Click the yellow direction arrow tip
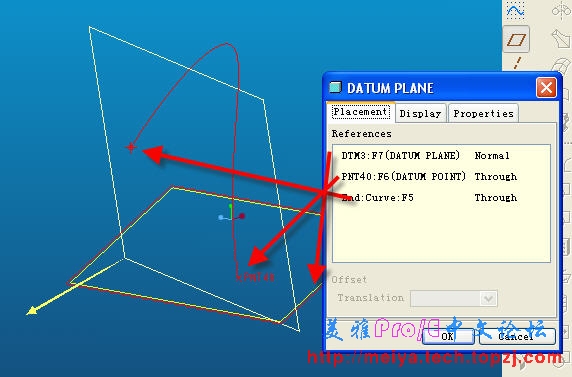 point(32,311)
